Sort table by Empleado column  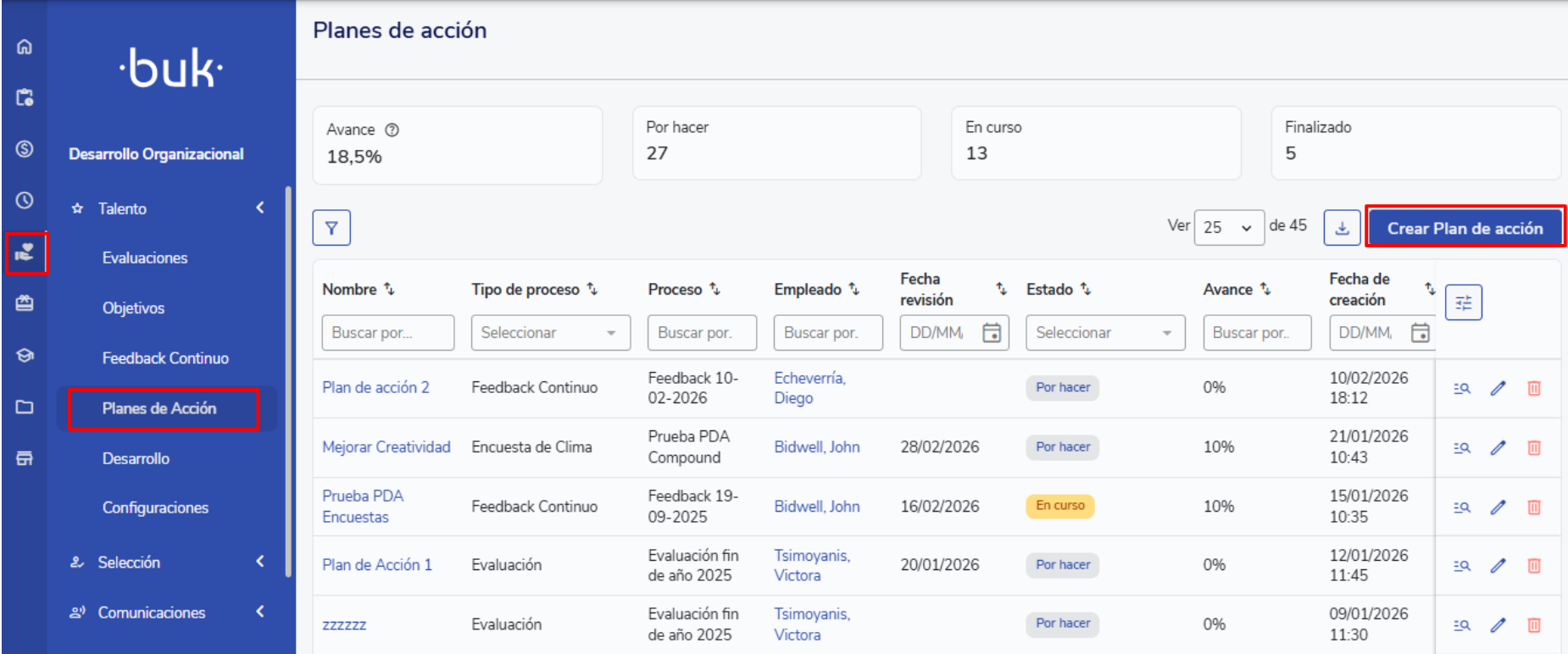pos(854,289)
